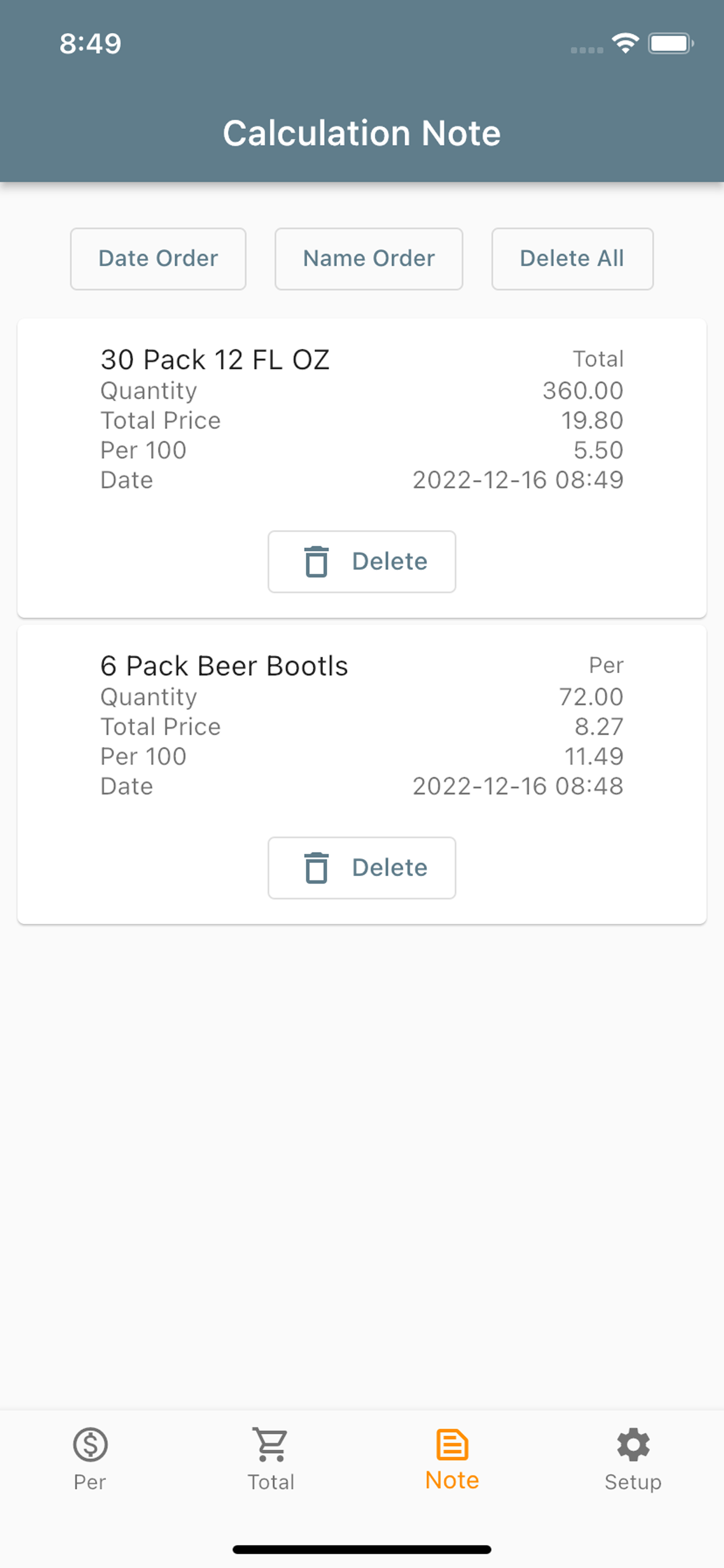724x1568 pixels.
Task: Tap the battery indicator in status bar
Action: (x=670, y=43)
